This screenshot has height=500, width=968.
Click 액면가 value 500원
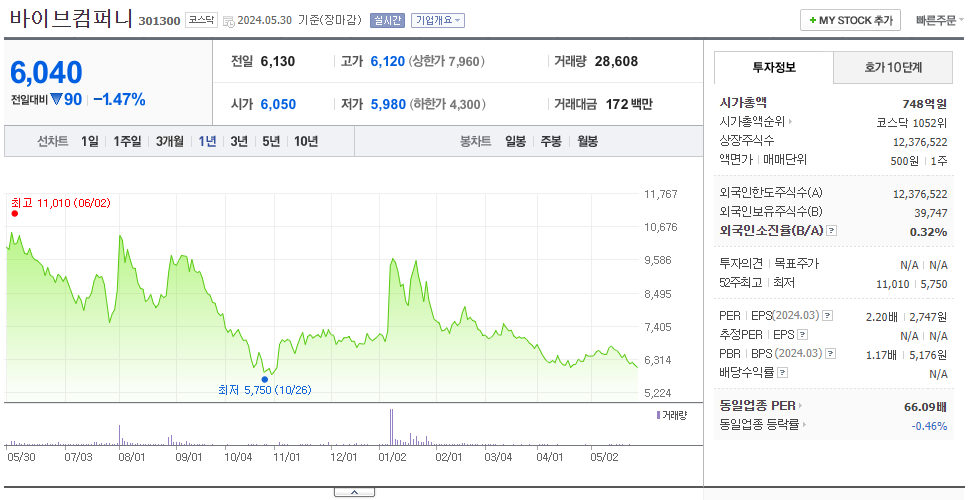pos(907,160)
